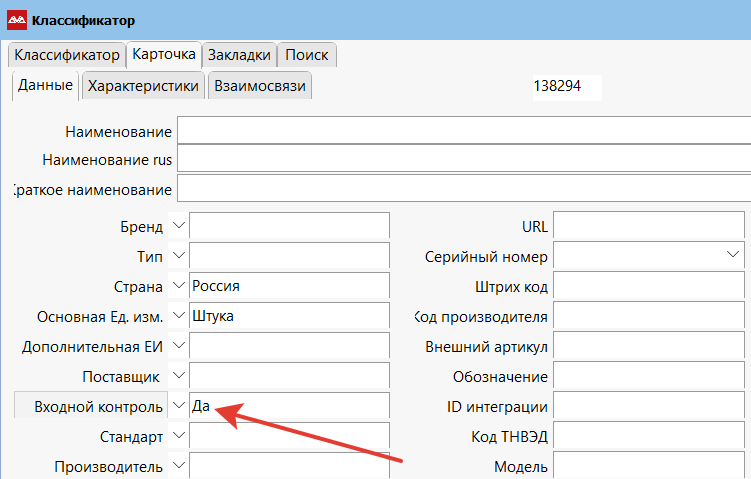Expand the Бренд dropdown arrow
This screenshot has width=751, height=479.
pos(178,226)
